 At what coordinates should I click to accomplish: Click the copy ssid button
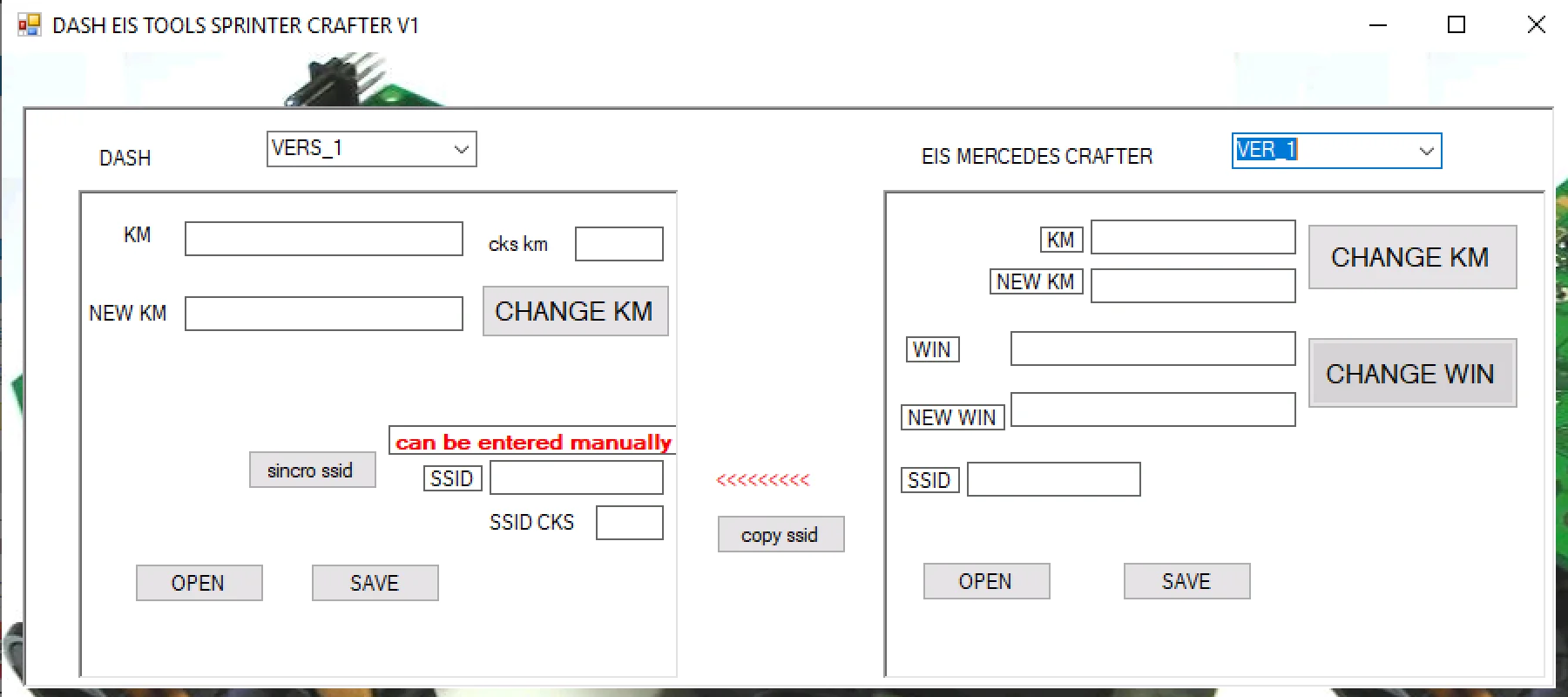781,535
